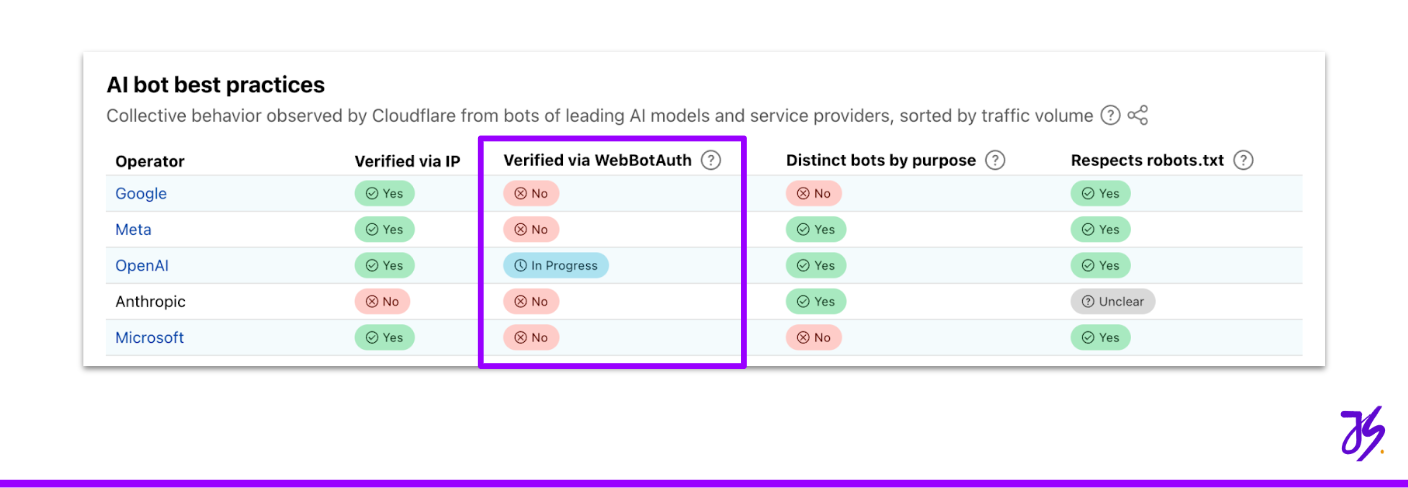Viewport: 1408px width, 488px height.
Task: Click Microsoft's No badge under Distinct bots
Action: [x=813, y=338]
